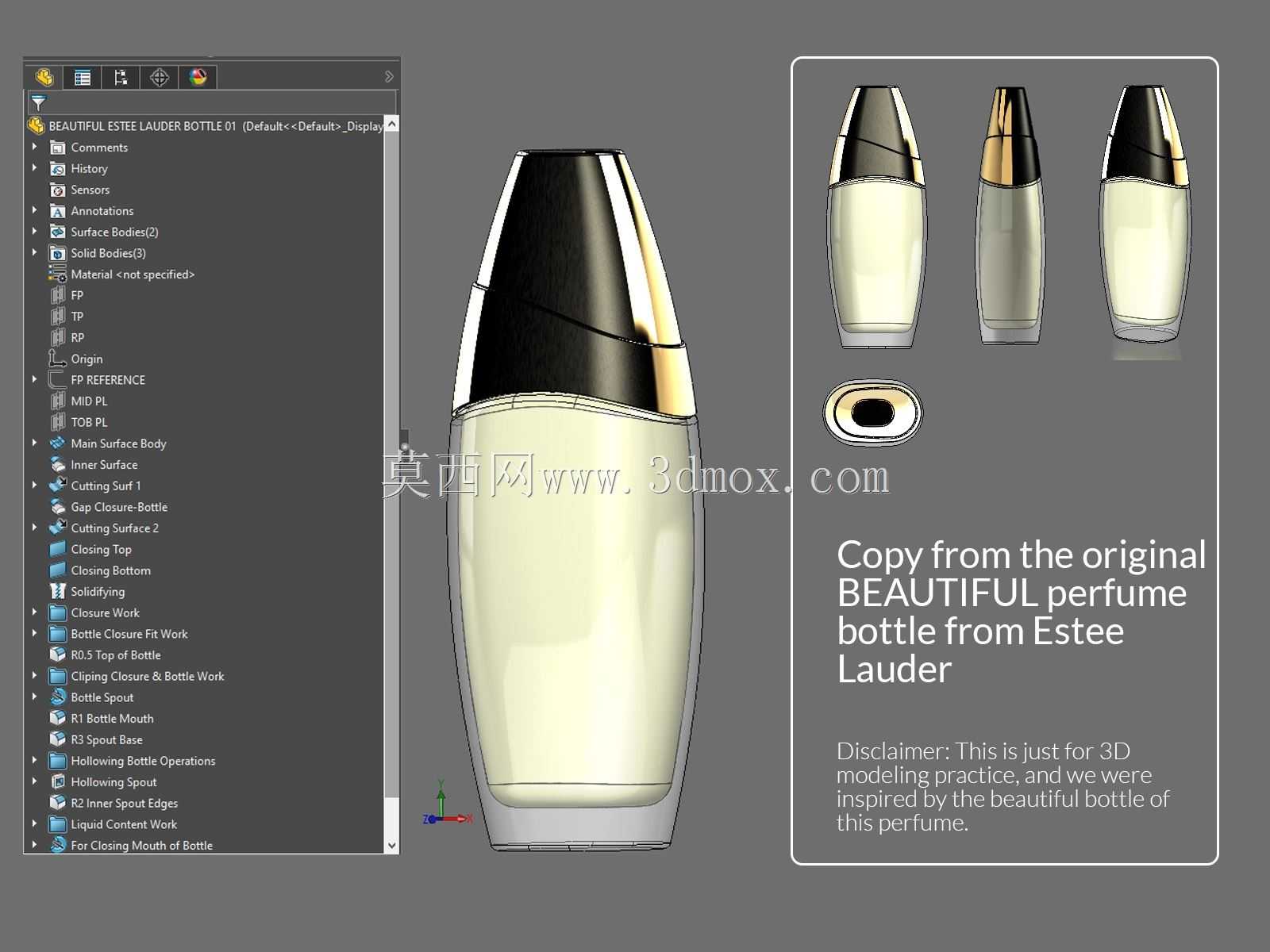Image resolution: width=1270 pixels, height=952 pixels.
Task: Click the Closing Top planar surface icon
Action: (x=57, y=549)
